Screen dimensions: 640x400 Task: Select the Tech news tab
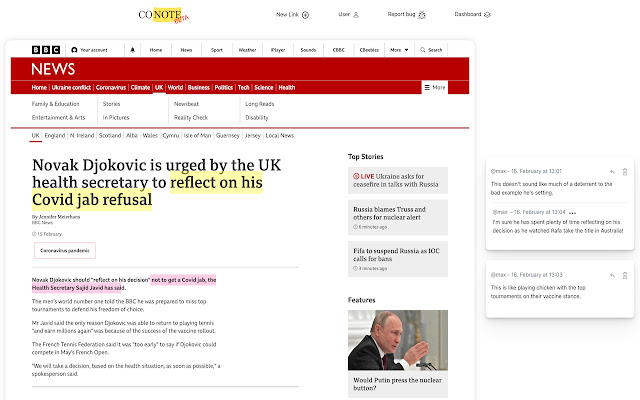tap(244, 87)
